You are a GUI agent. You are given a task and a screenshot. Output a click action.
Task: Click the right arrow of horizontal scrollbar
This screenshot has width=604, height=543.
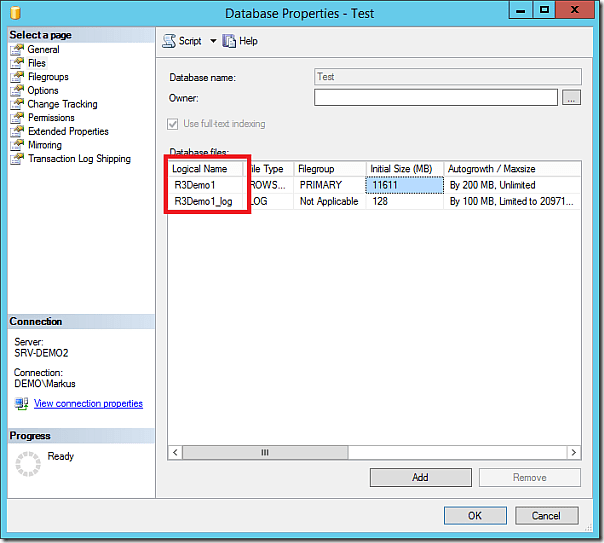574,452
